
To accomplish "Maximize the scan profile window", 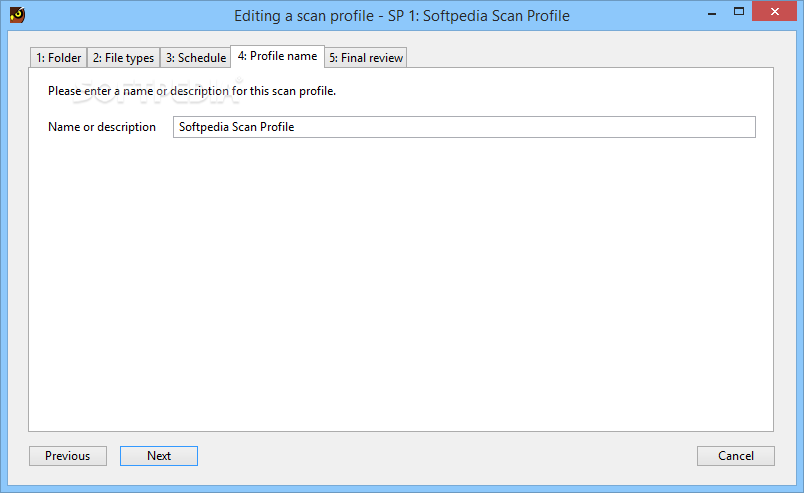I will (x=739, y=12).
